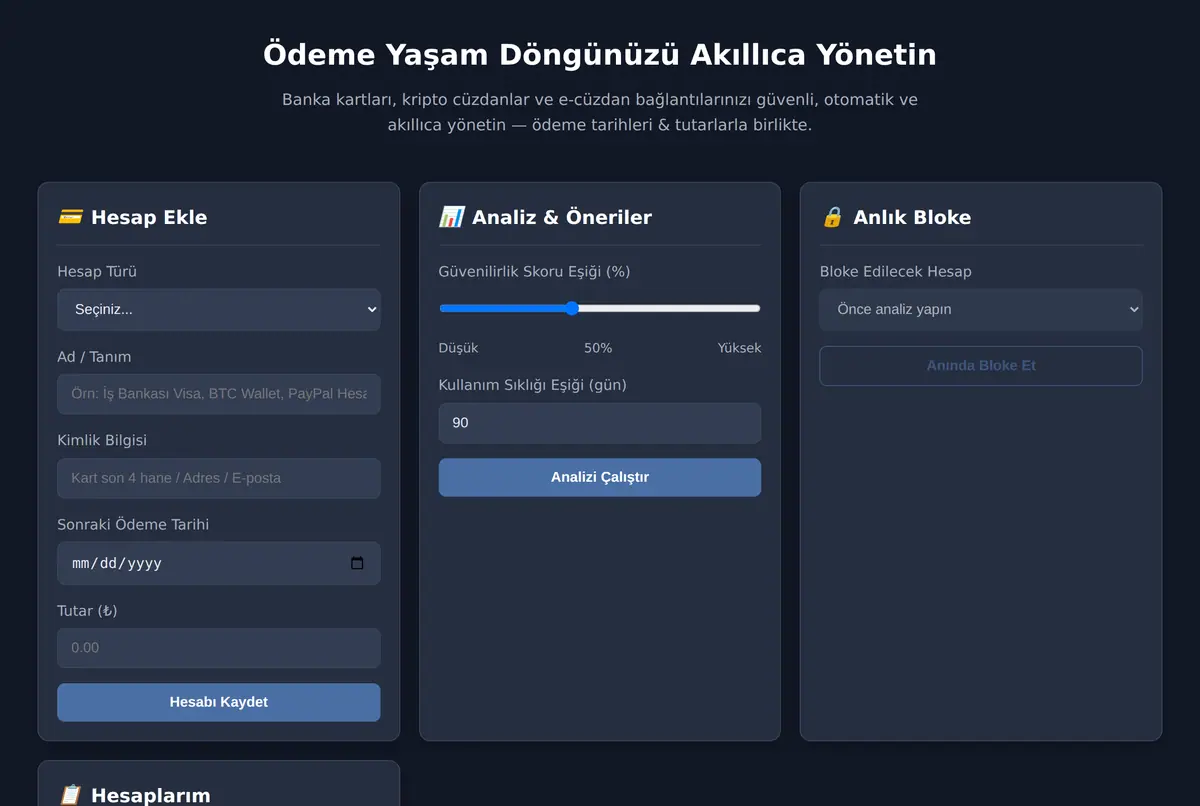The width and height of the screenshot is (1200, 806).
Task: Click the Anında Bloke Et button
Action: 980,365
